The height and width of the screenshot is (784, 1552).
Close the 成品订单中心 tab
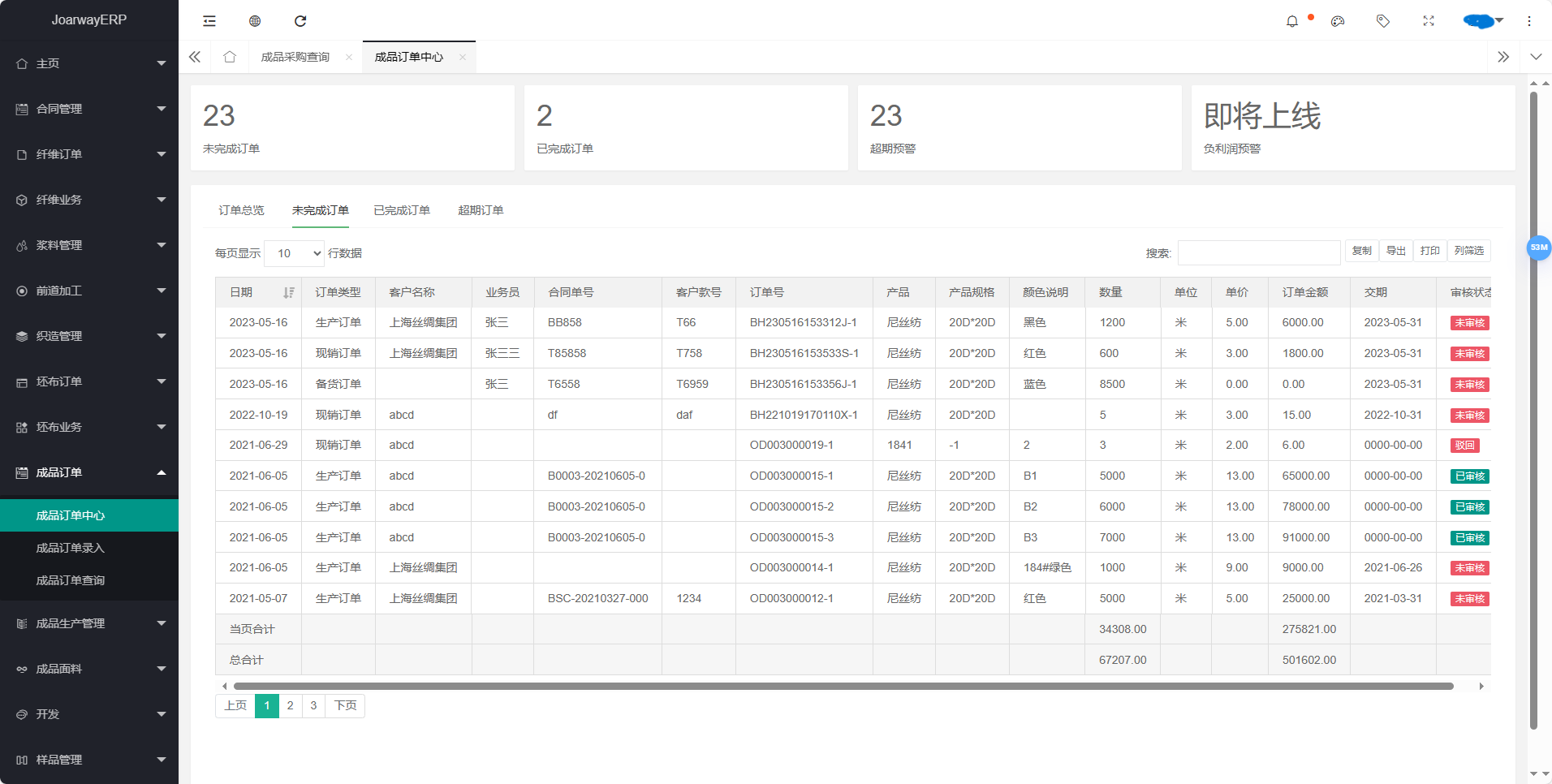point(463,57)
